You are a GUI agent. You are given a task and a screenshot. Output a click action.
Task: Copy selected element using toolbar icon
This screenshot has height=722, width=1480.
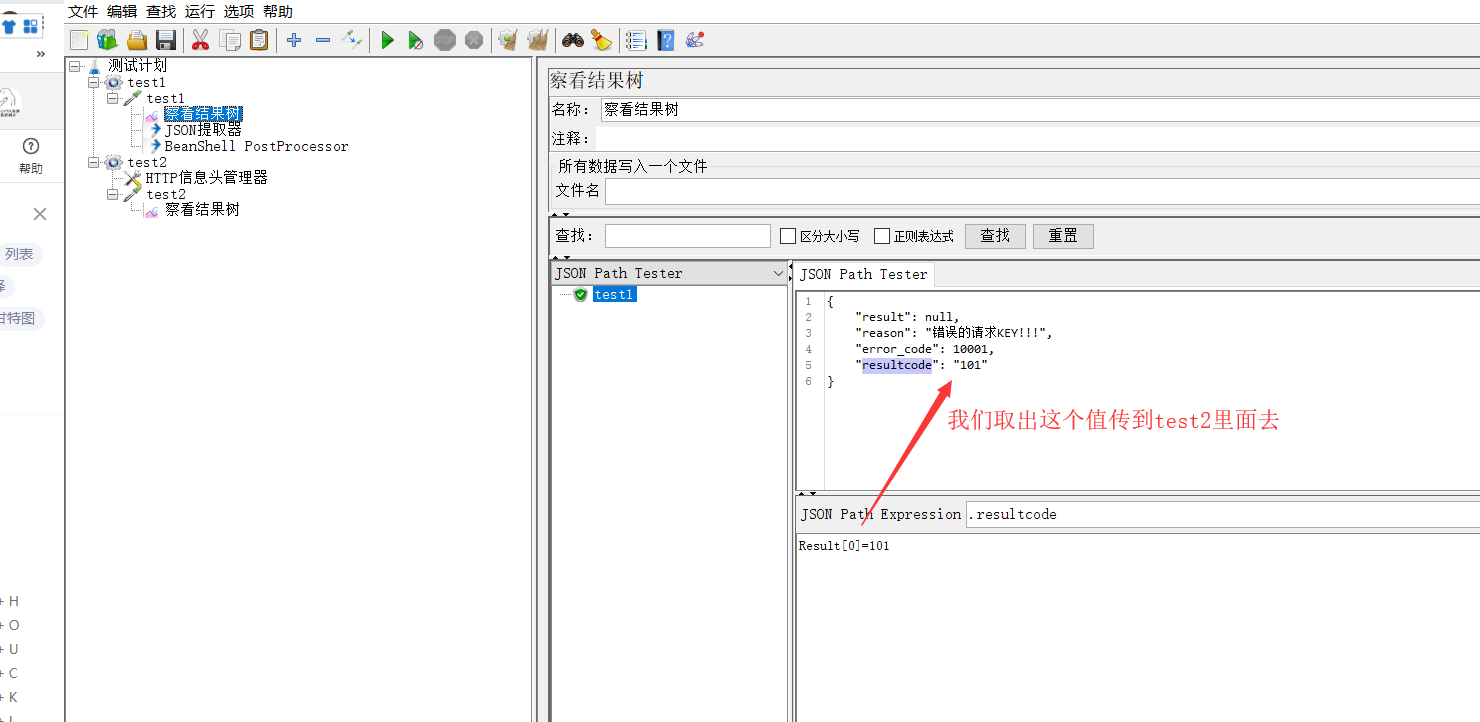click(230, 40)
